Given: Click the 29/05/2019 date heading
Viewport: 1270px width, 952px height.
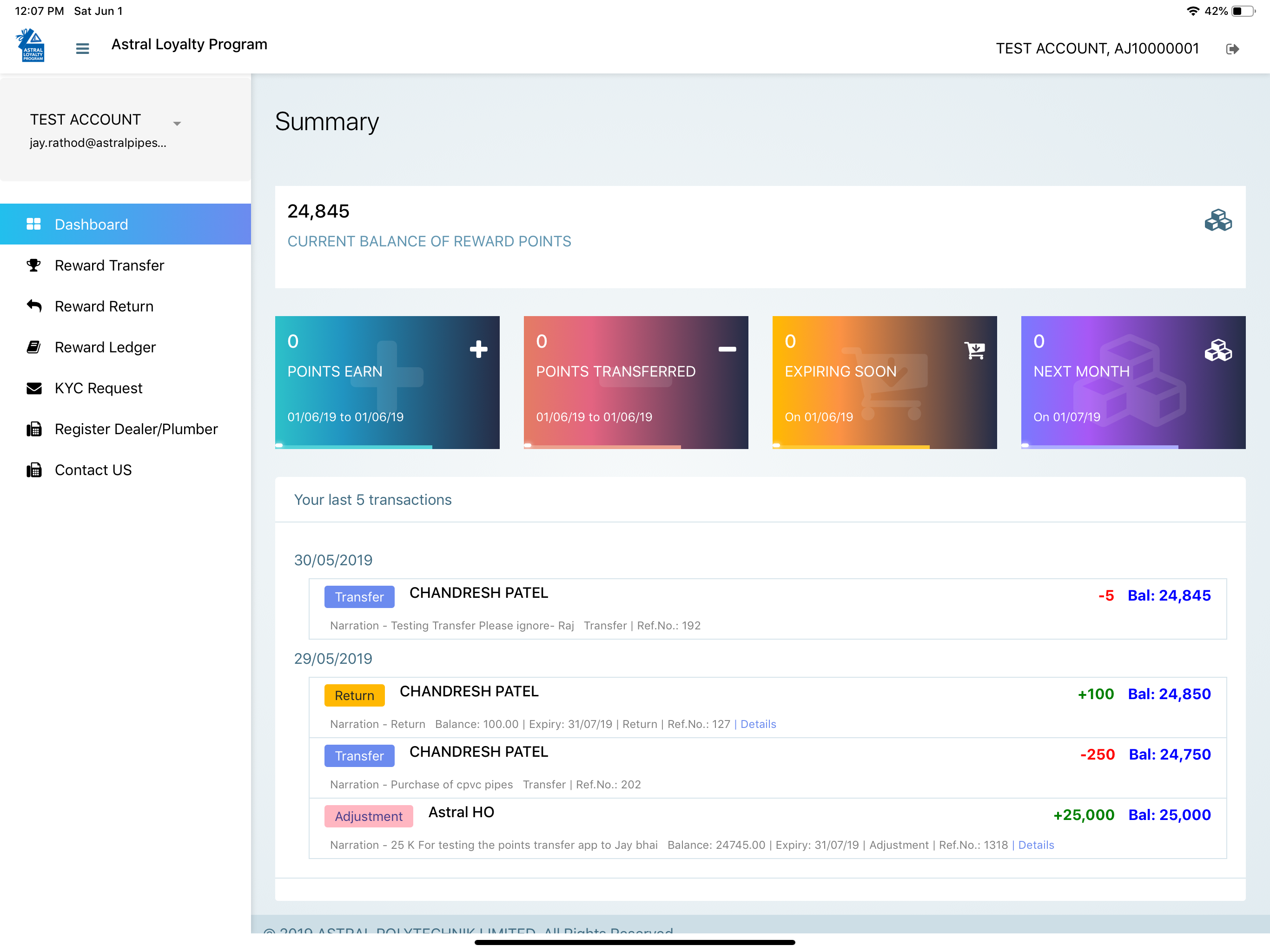Looking at the screenshot, I should click(x=333, y=659).
